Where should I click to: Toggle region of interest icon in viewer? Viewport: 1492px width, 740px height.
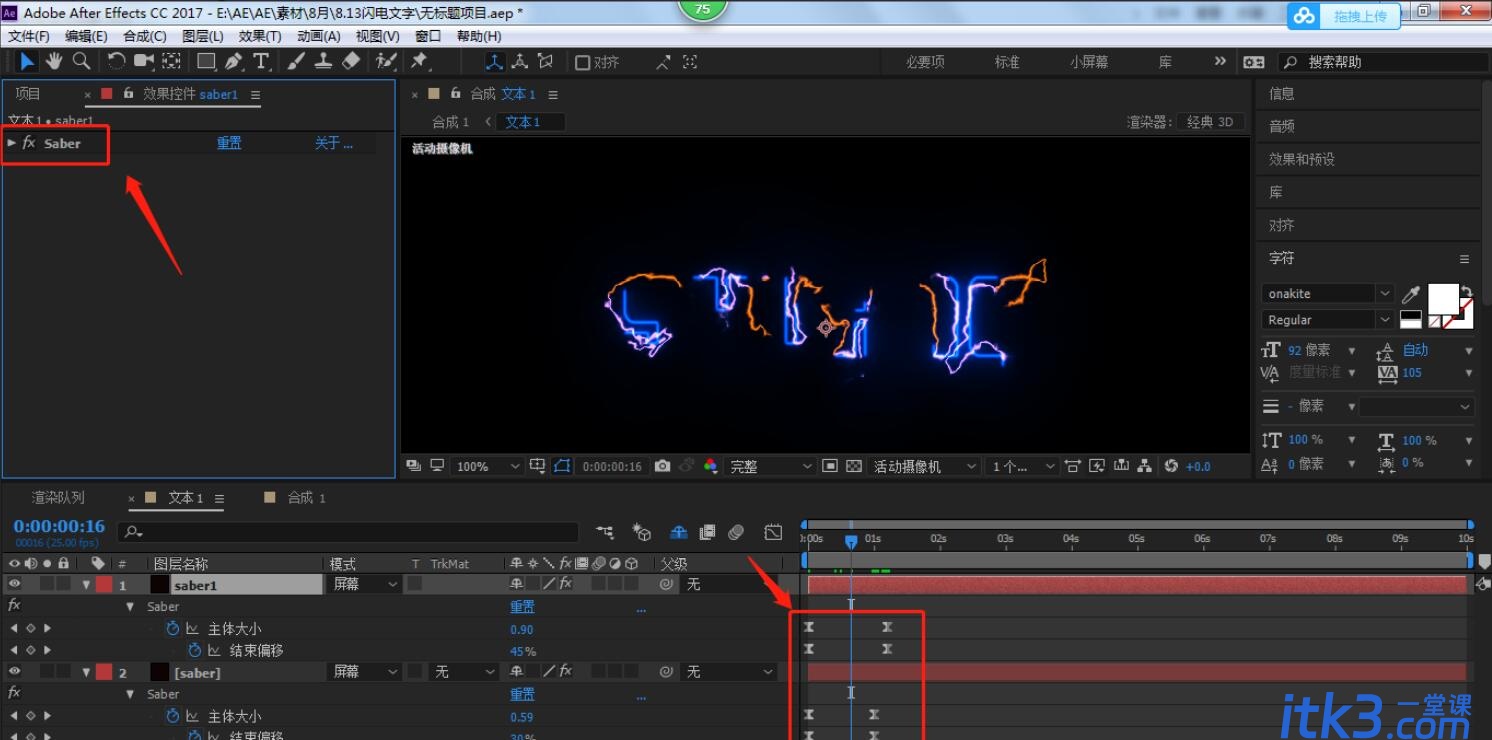[829, 466]
